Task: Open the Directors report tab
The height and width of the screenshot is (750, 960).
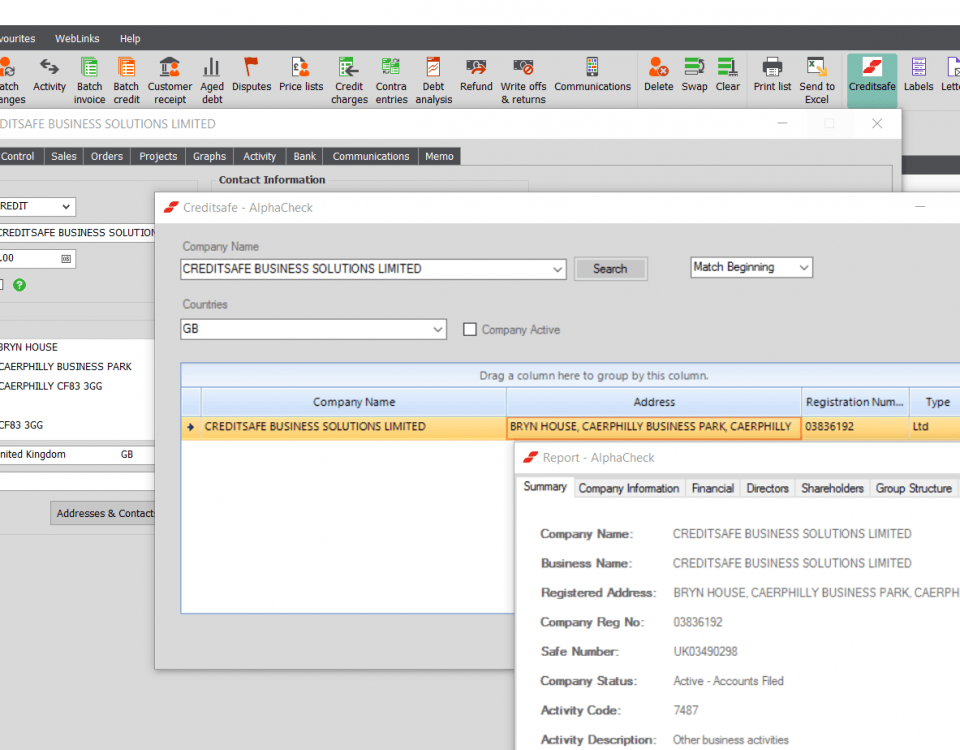Action: click(767, 489)
